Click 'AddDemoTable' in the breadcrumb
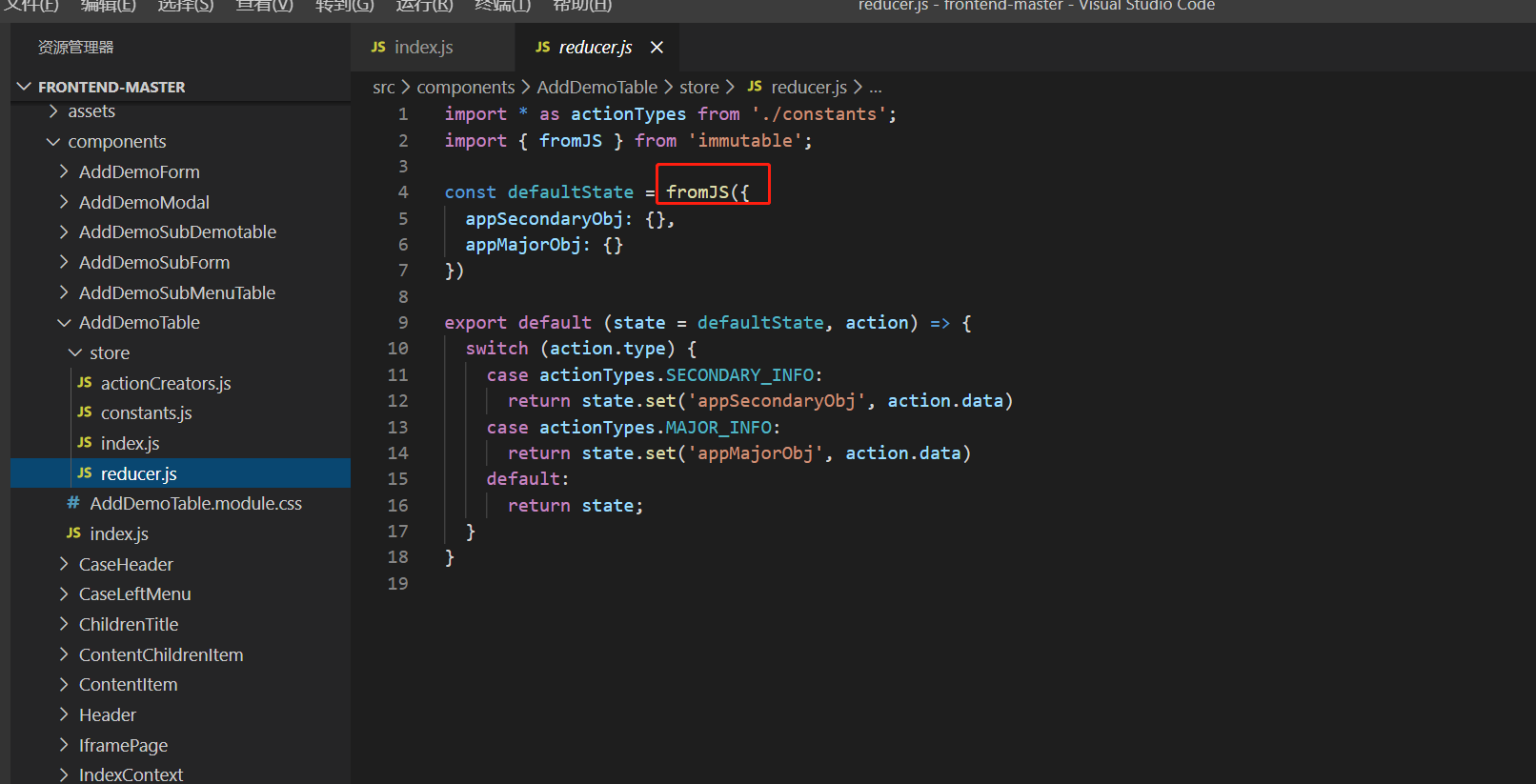1536x784 pixels. [597, 87]
